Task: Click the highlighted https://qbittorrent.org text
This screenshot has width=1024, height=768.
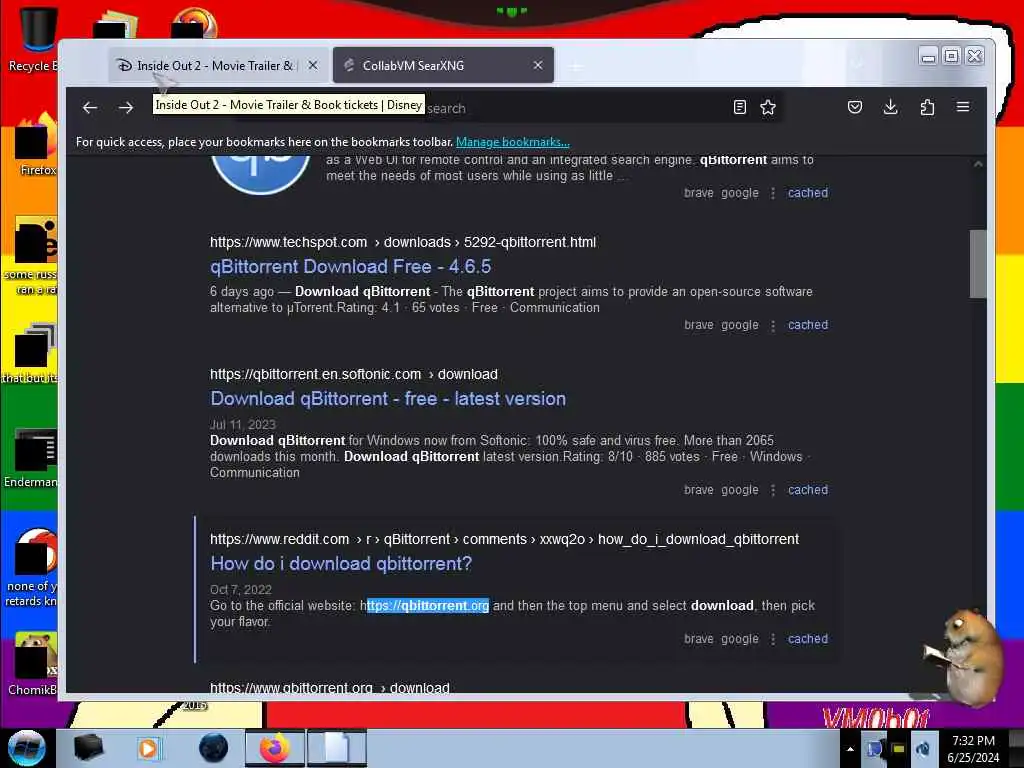Action: (428, 605)
